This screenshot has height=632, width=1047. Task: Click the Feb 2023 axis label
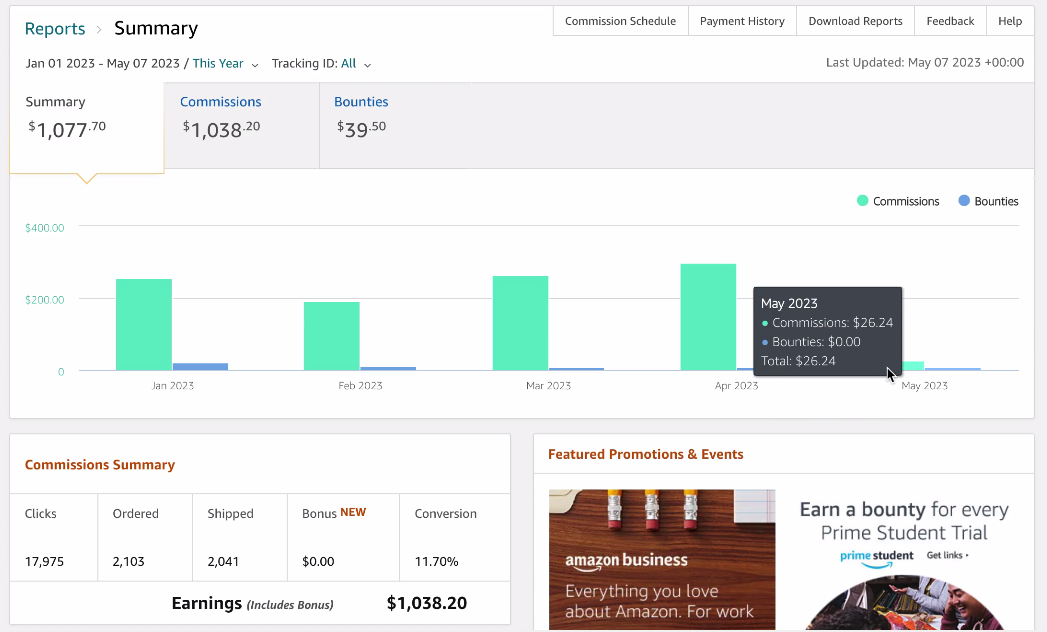pos(361,385)
